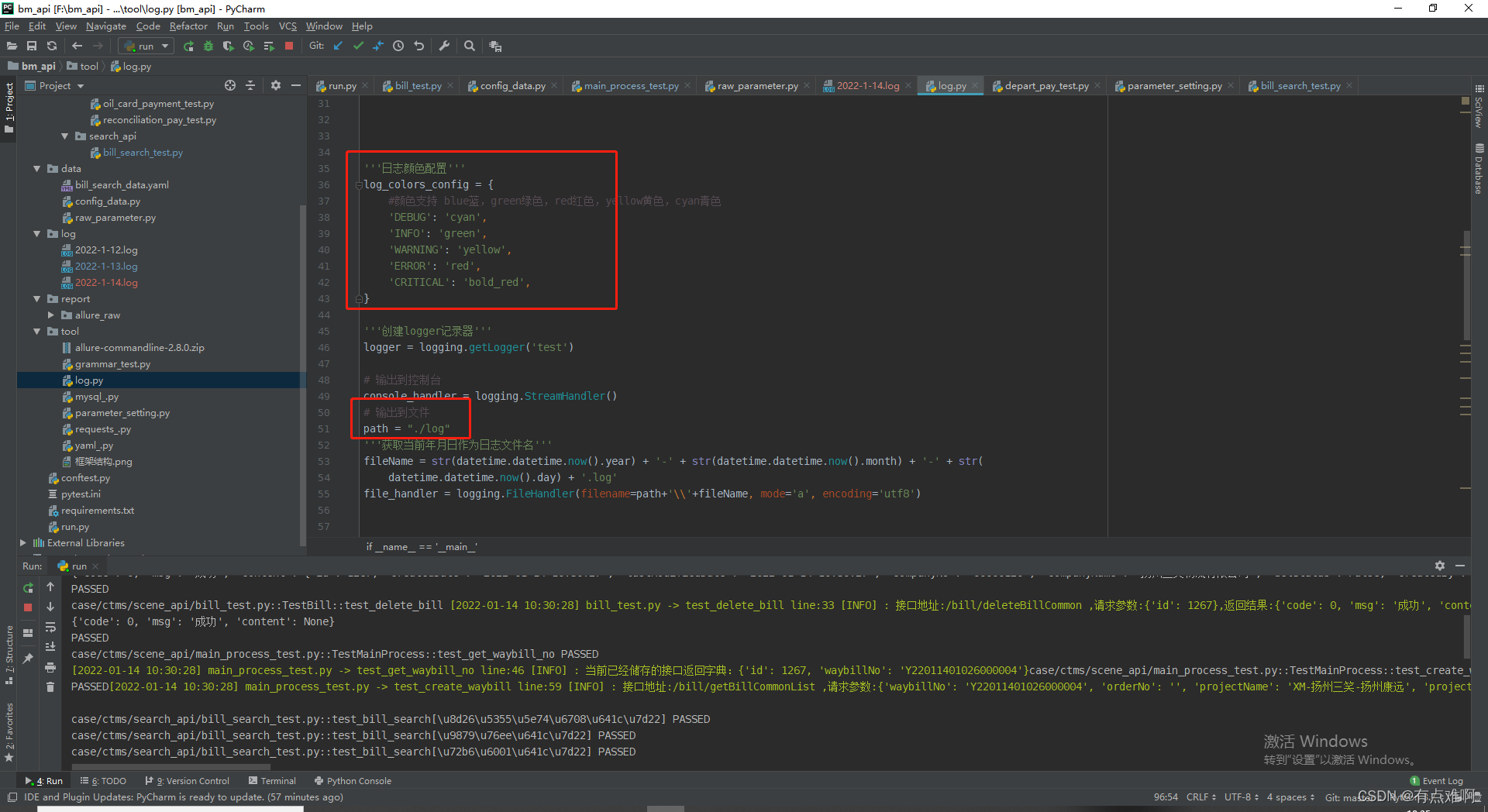Open settings with the wrench icon
The height and width of the screenshot is (812, 1488).
(444, 46)
